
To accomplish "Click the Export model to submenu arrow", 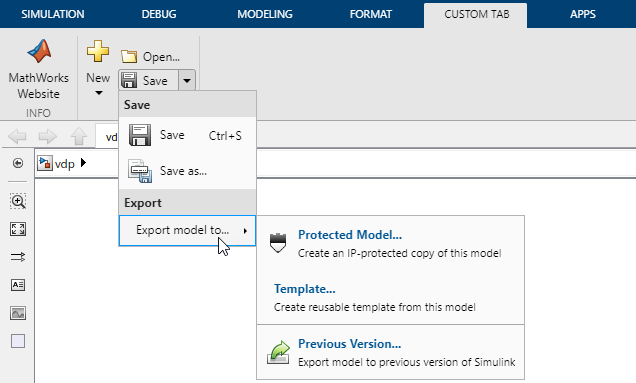I will click(245, 231).
